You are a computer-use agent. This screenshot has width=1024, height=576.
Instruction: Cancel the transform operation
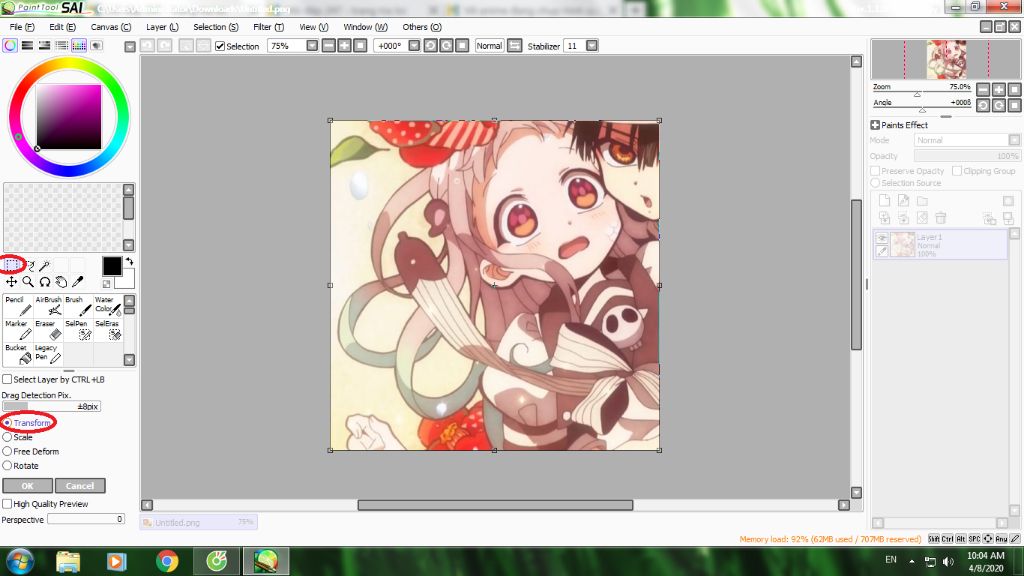pos(80,486)
